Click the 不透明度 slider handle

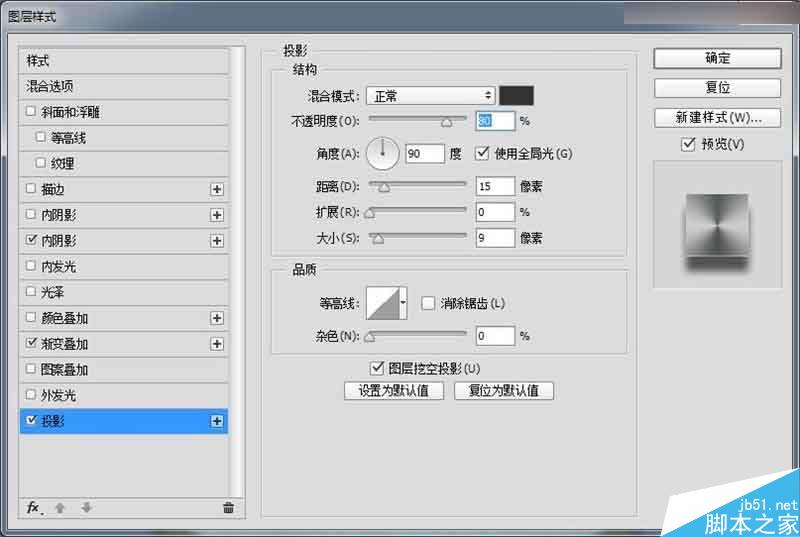[x=446, y=122]
